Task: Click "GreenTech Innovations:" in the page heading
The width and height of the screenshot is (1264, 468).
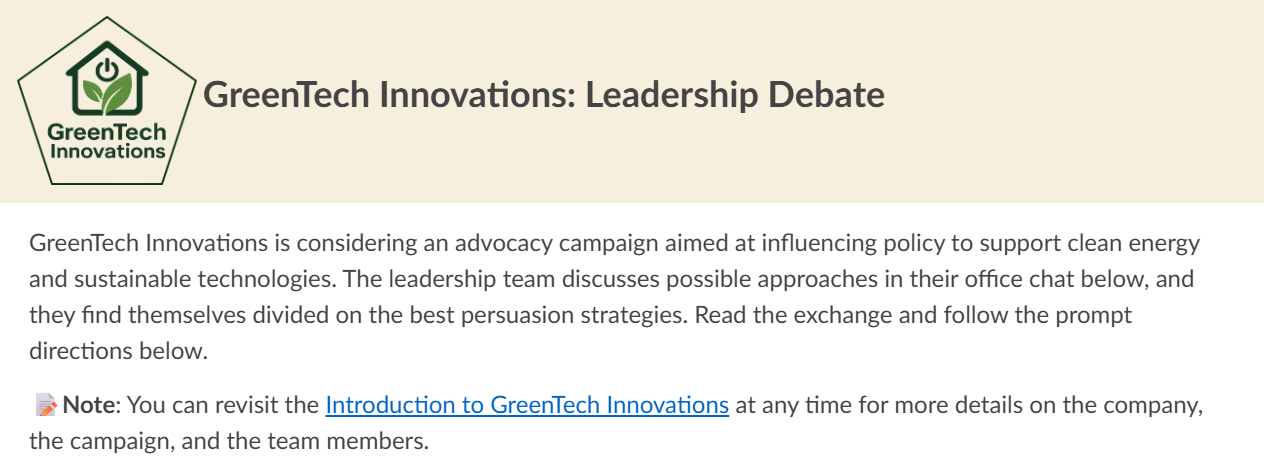Action: [x=390, y=95]
